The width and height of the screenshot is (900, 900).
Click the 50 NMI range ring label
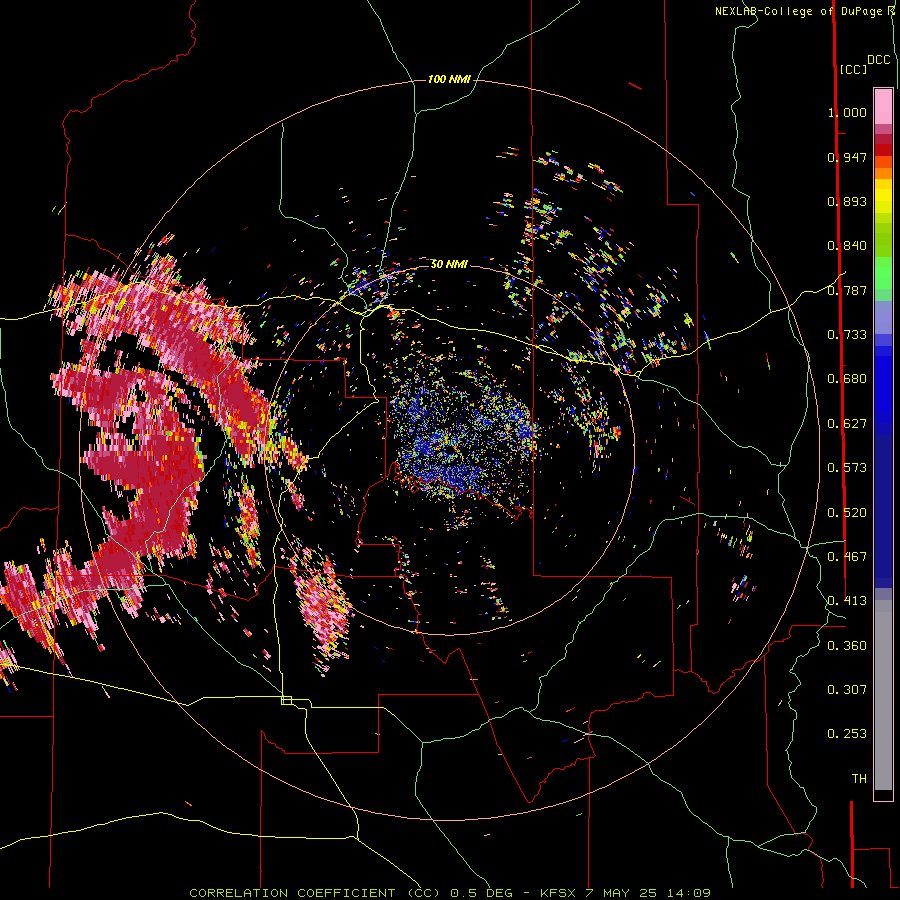coord(449,264)
